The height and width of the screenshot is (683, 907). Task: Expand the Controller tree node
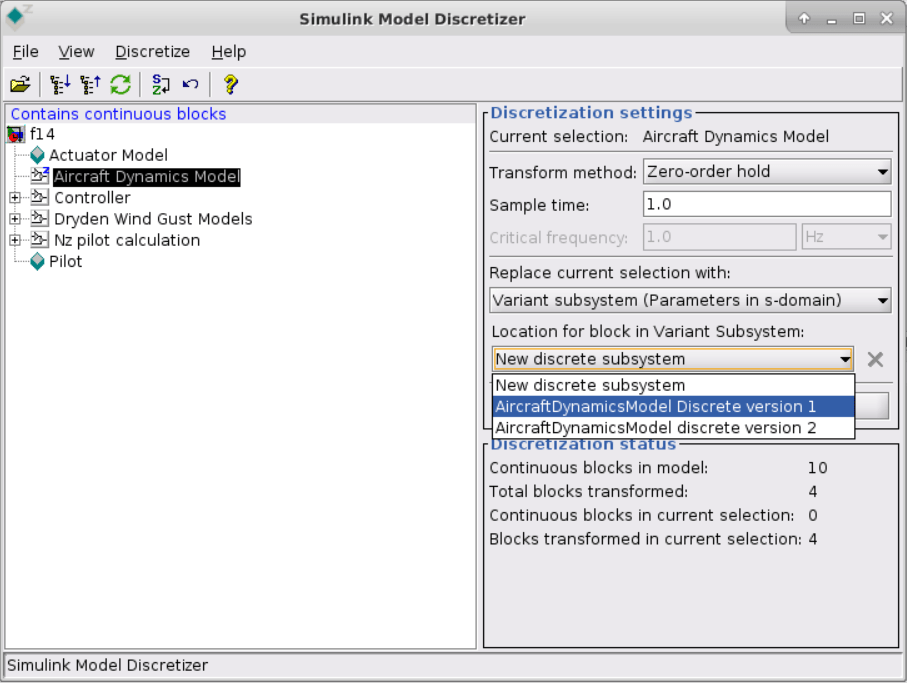(x=15, y=198)
